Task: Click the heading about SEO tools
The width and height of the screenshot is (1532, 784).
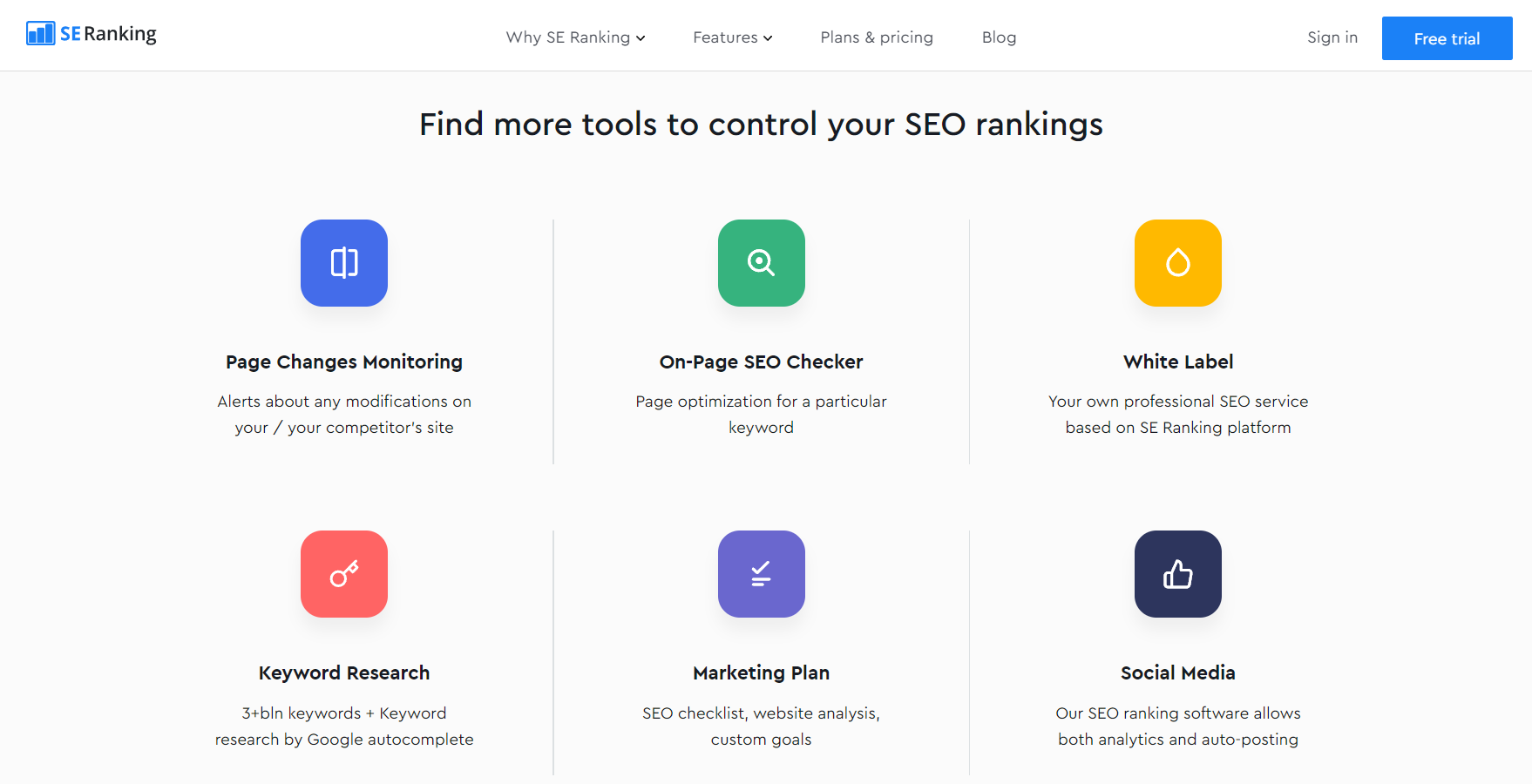Action: [x=761, y=124]
